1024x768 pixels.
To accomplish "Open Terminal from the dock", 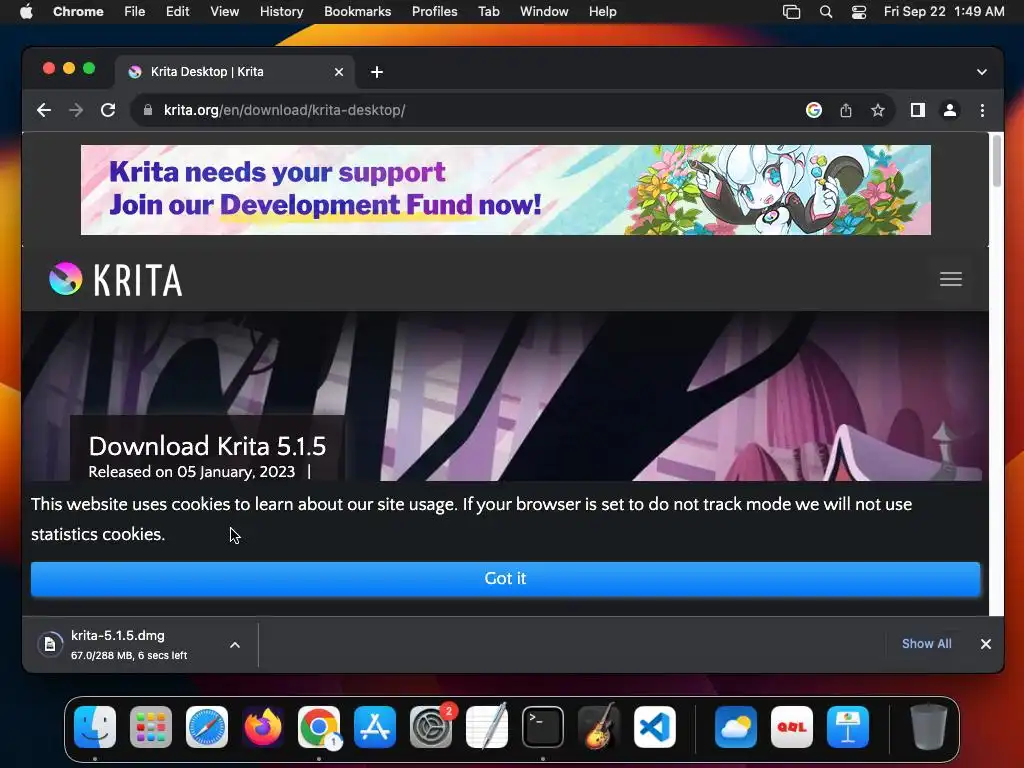I will click(x=543, y=727).
